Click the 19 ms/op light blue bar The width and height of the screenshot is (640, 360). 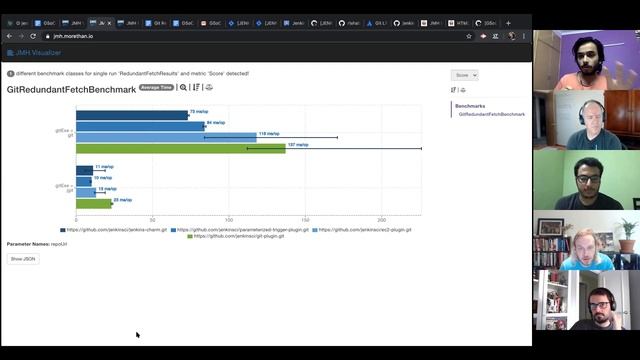pyautogui.click(x=86, y=193)
